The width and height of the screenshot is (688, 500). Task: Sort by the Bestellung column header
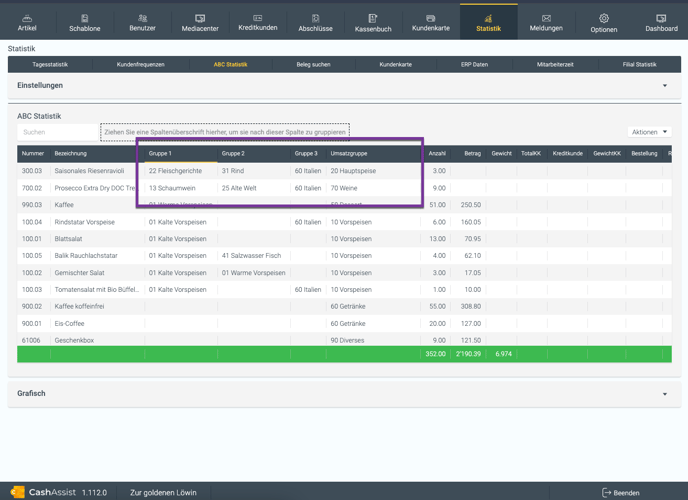644,154
